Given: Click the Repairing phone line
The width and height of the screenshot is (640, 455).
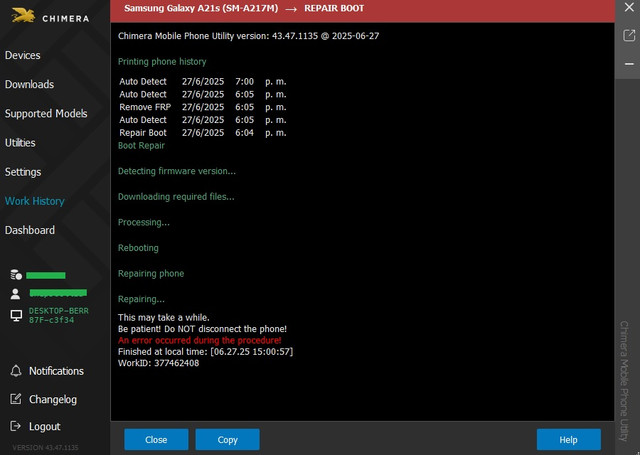Looking at the screenshot, I should [x=151, y=274].
